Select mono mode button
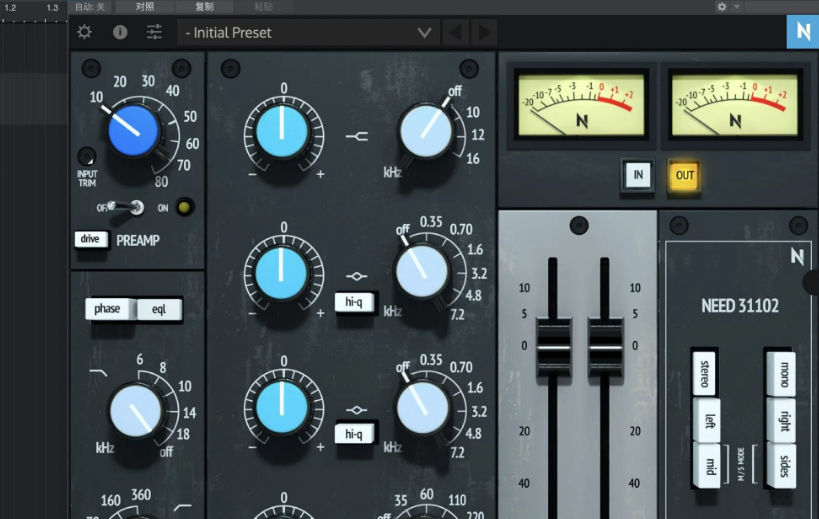This screenshot has height=519, width=819. pyautogui.click(x=781, y=374)
